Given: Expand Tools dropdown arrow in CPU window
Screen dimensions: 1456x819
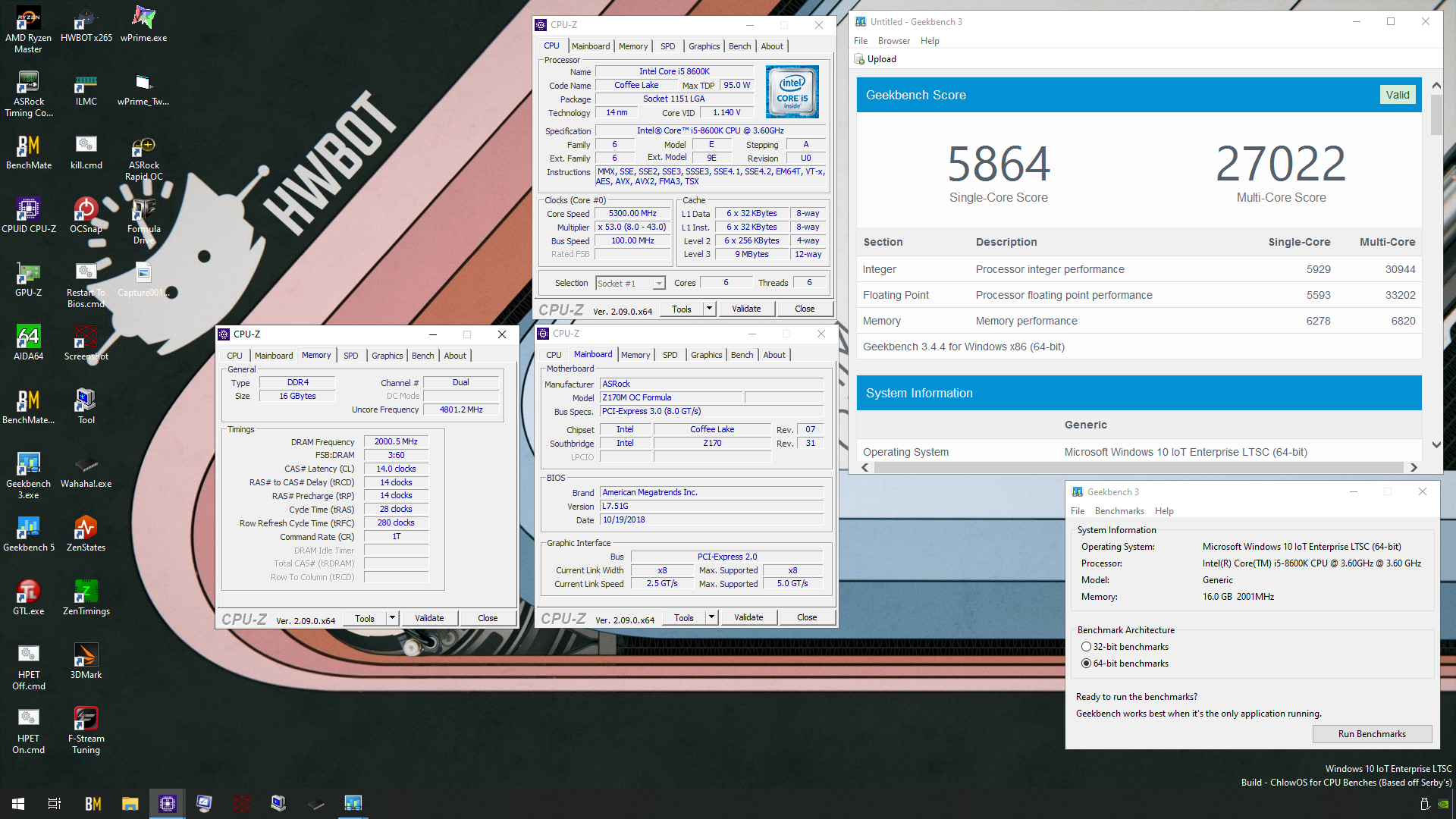Looking at the screenshot, I should click(x=709, y=309).
